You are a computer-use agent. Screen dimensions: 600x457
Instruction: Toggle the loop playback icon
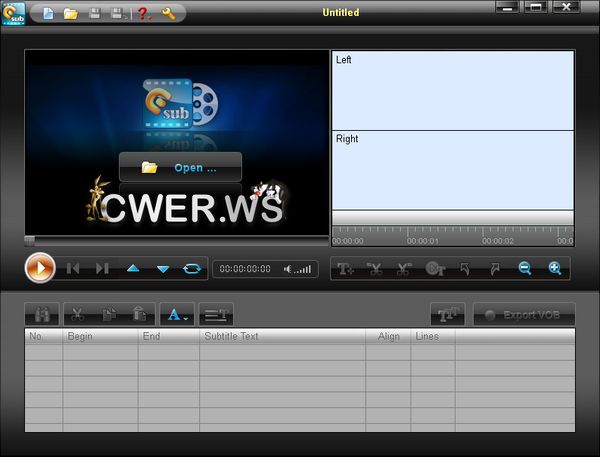coord(191,268)
